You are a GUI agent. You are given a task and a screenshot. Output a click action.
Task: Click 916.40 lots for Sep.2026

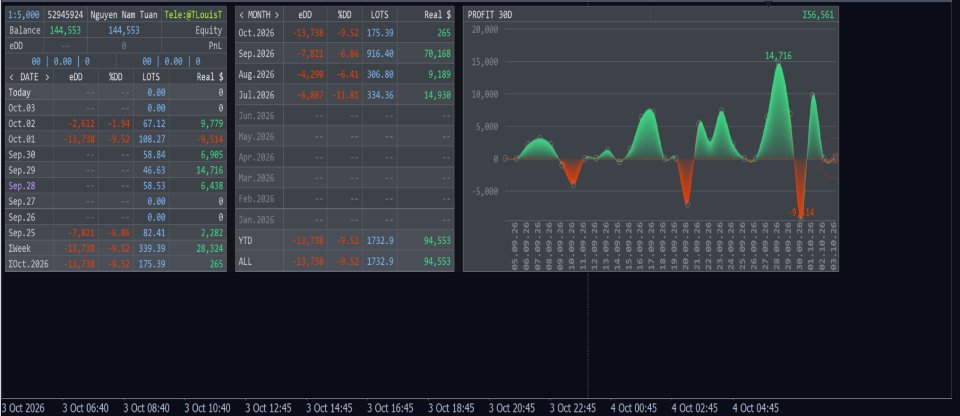[x=380, y=54]
